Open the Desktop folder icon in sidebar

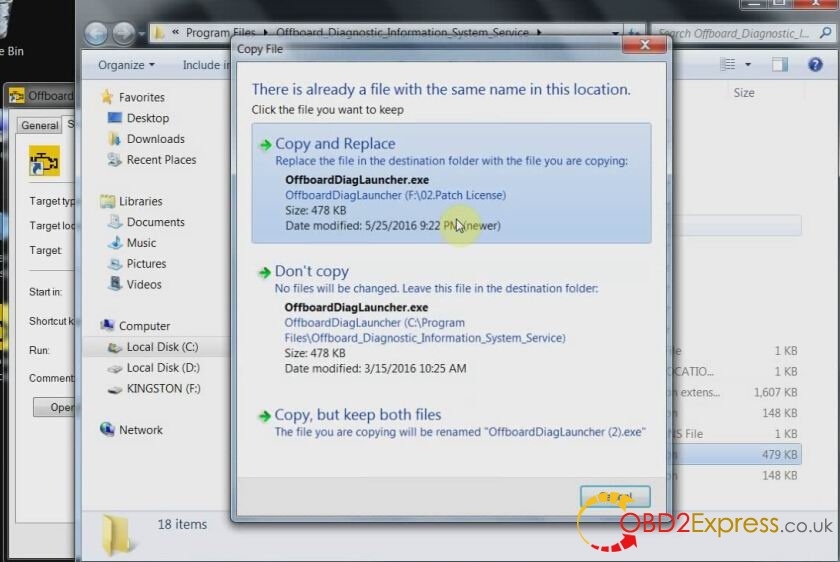click(x=115, y=118)
